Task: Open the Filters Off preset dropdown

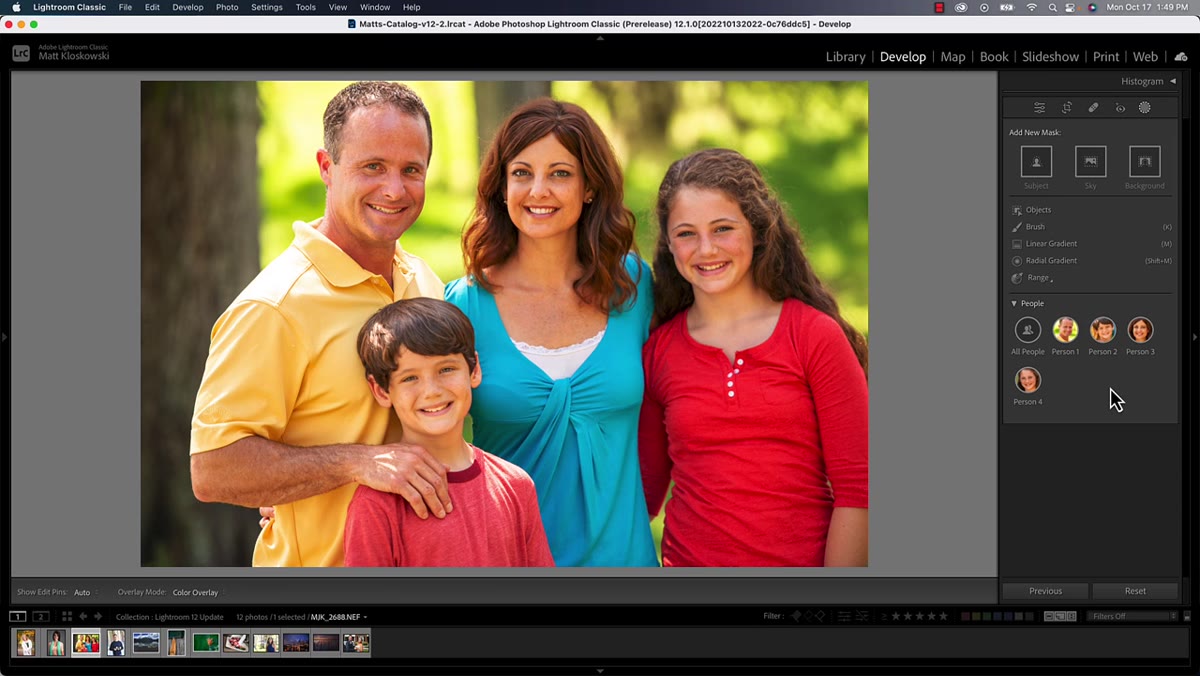Action: (x=1131, y=617)
